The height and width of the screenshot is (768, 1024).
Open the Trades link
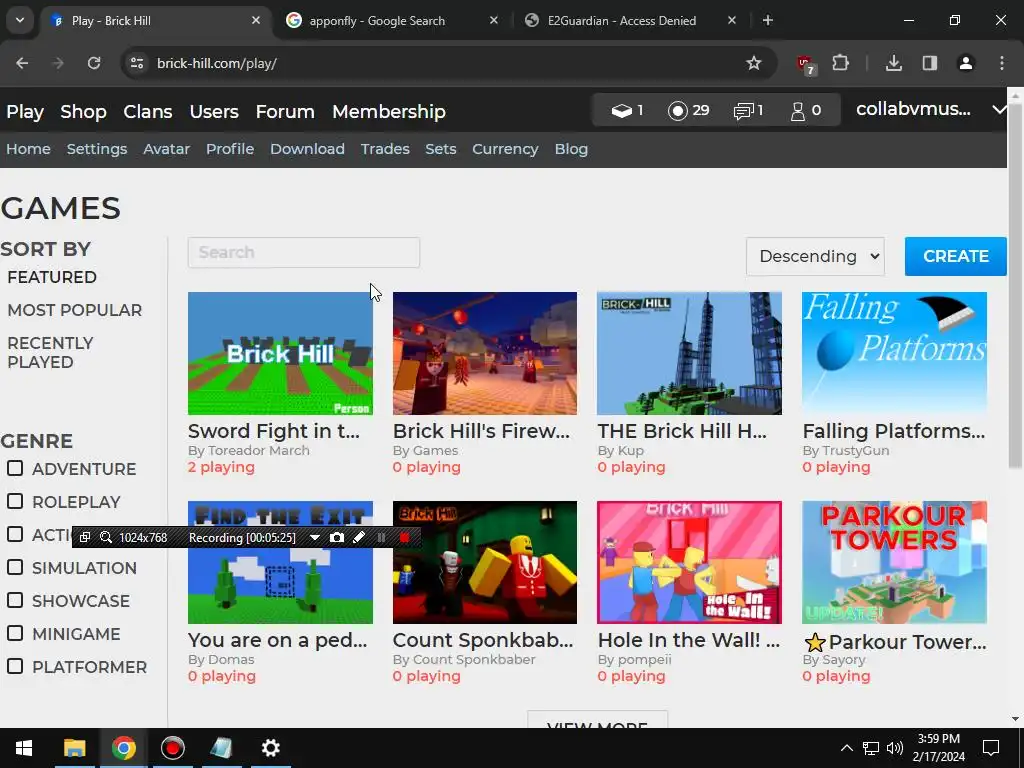(385, 149)
